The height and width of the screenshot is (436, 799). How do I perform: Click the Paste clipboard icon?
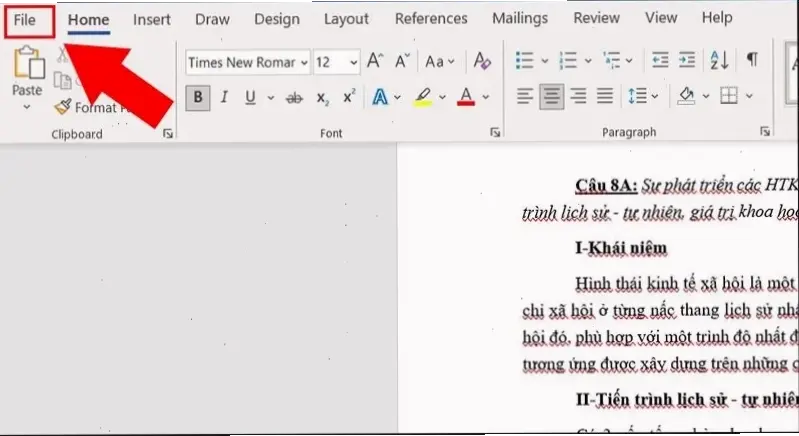(x=29, y=63)
